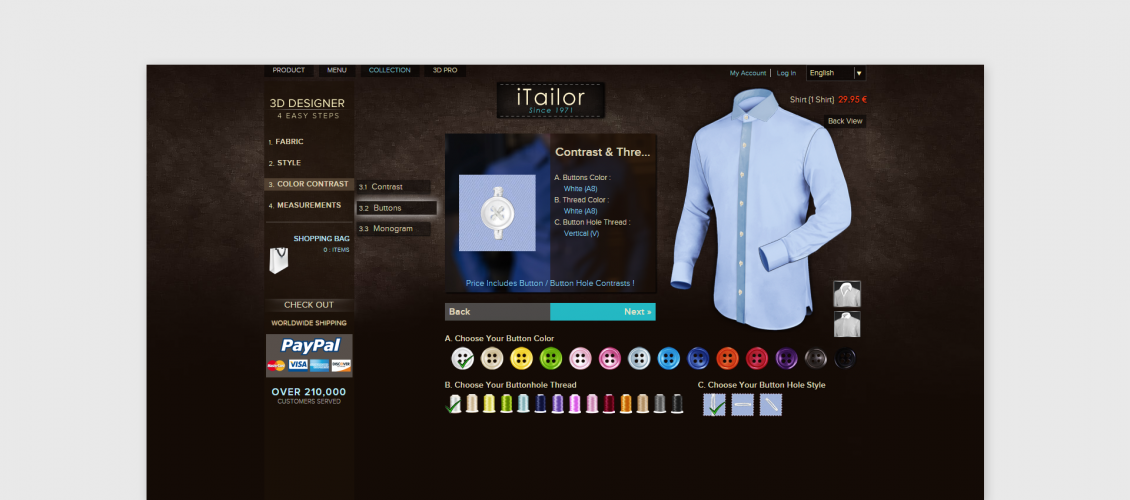Screen dimensions: 1130x500
Task: Click the iTailor logo
Action: click(x=551, y=100)
